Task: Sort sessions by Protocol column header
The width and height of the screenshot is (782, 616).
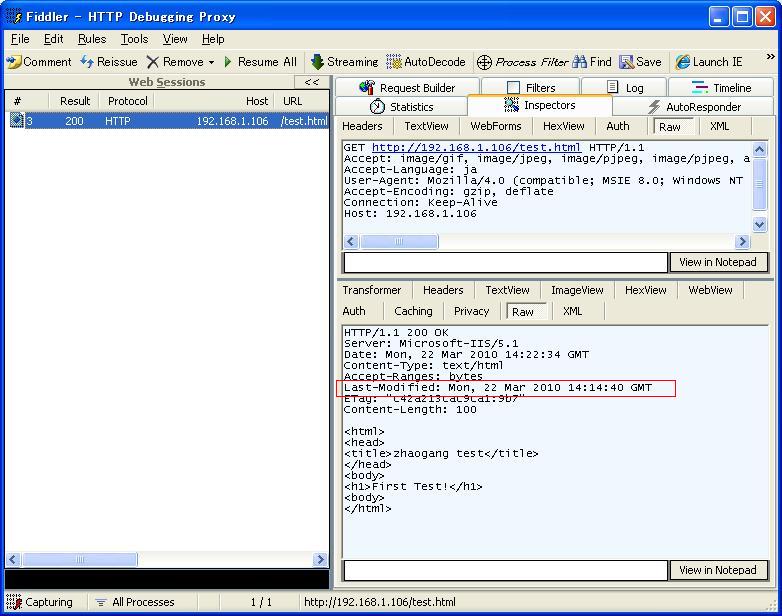Action: click(128, 101)
